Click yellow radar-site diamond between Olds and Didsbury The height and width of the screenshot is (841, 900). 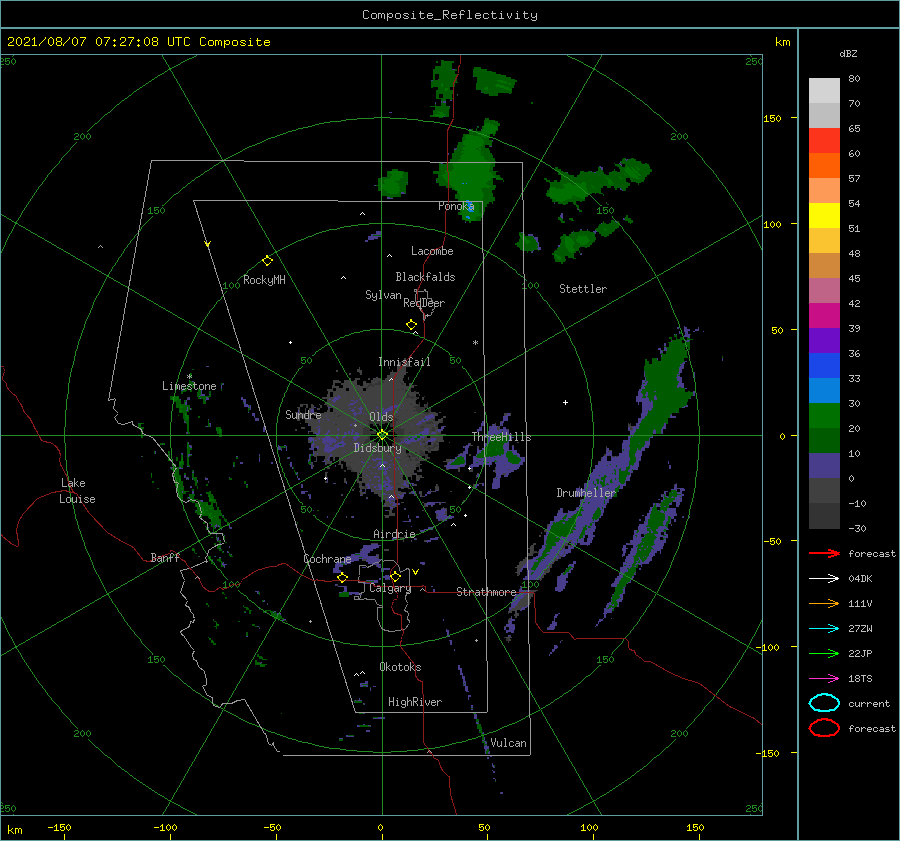point(382,435)
